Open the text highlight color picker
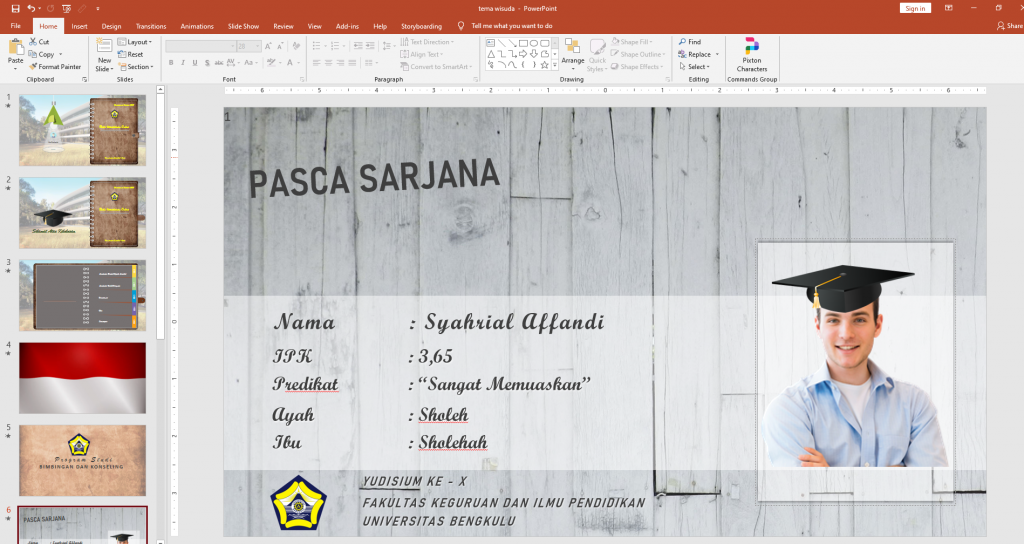Screen dimensions: 1024x544 click(272, 63)
